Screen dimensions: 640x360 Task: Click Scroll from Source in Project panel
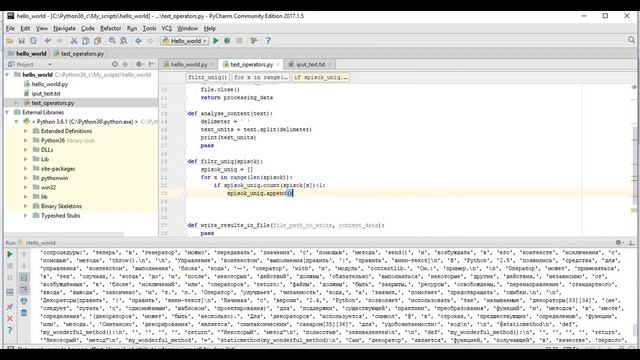[x=115, y=64]
